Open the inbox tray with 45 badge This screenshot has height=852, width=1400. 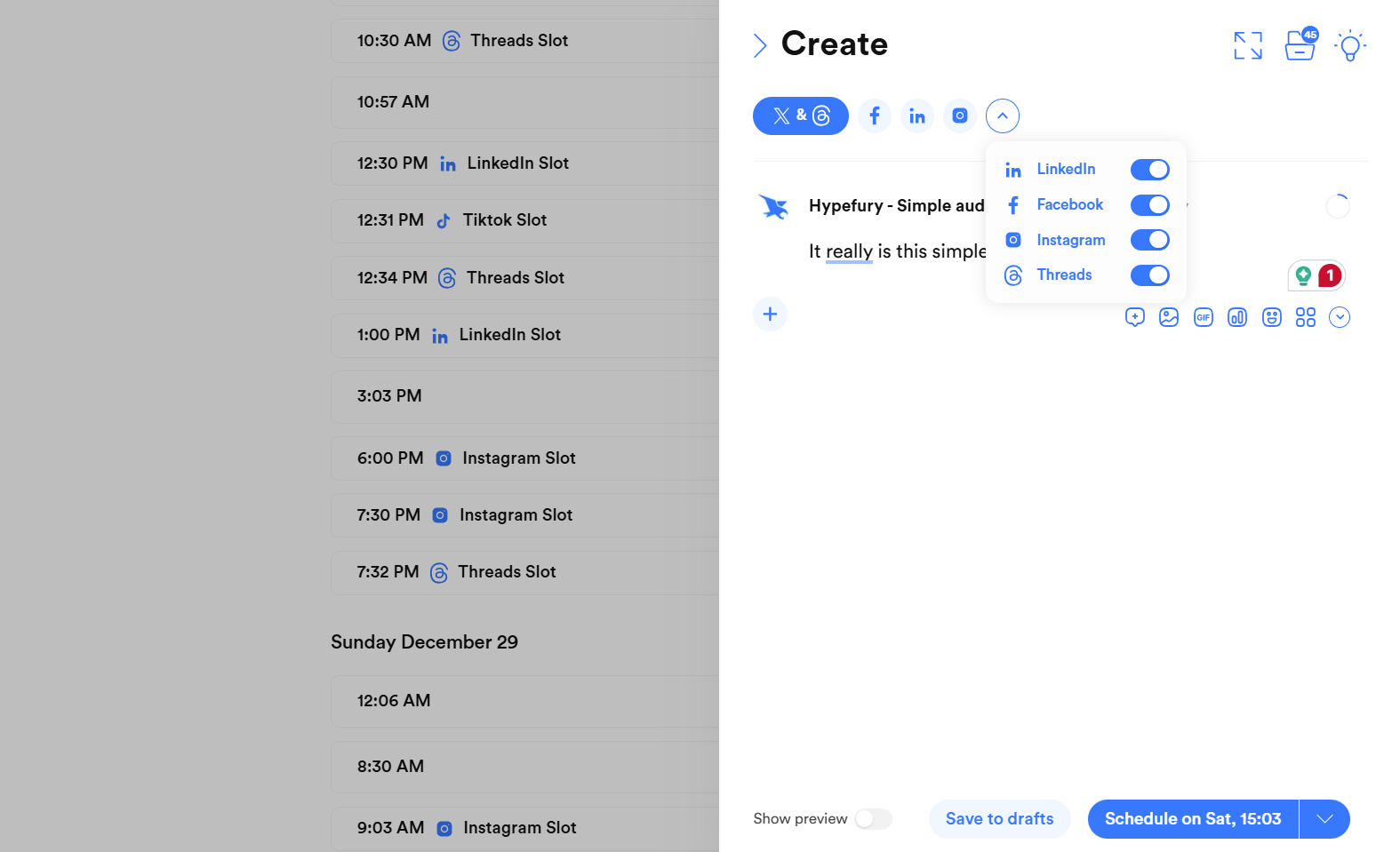pyautogui.click(x=1300, y=45)
